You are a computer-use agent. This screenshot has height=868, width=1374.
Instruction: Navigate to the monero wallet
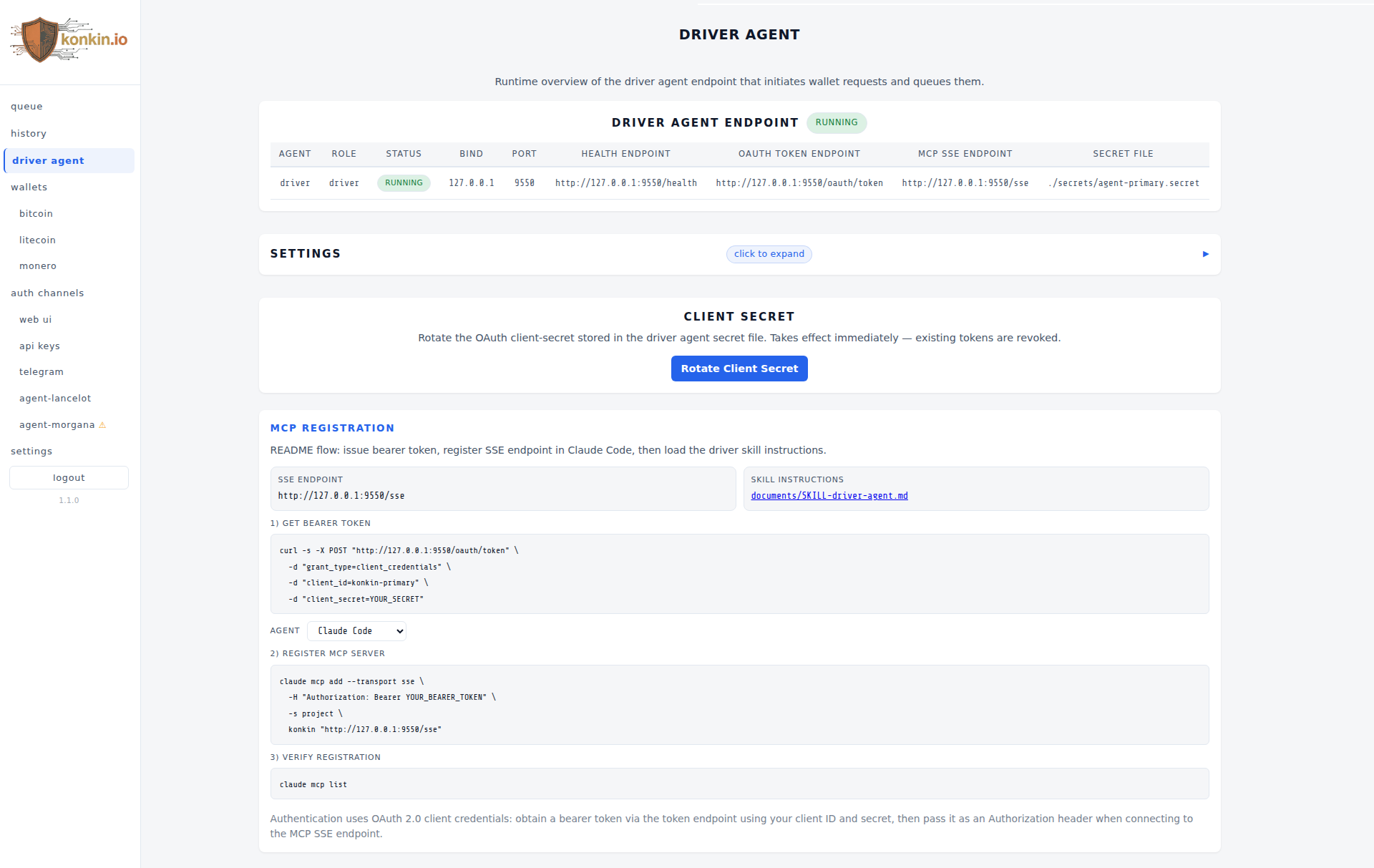[38, 266]
